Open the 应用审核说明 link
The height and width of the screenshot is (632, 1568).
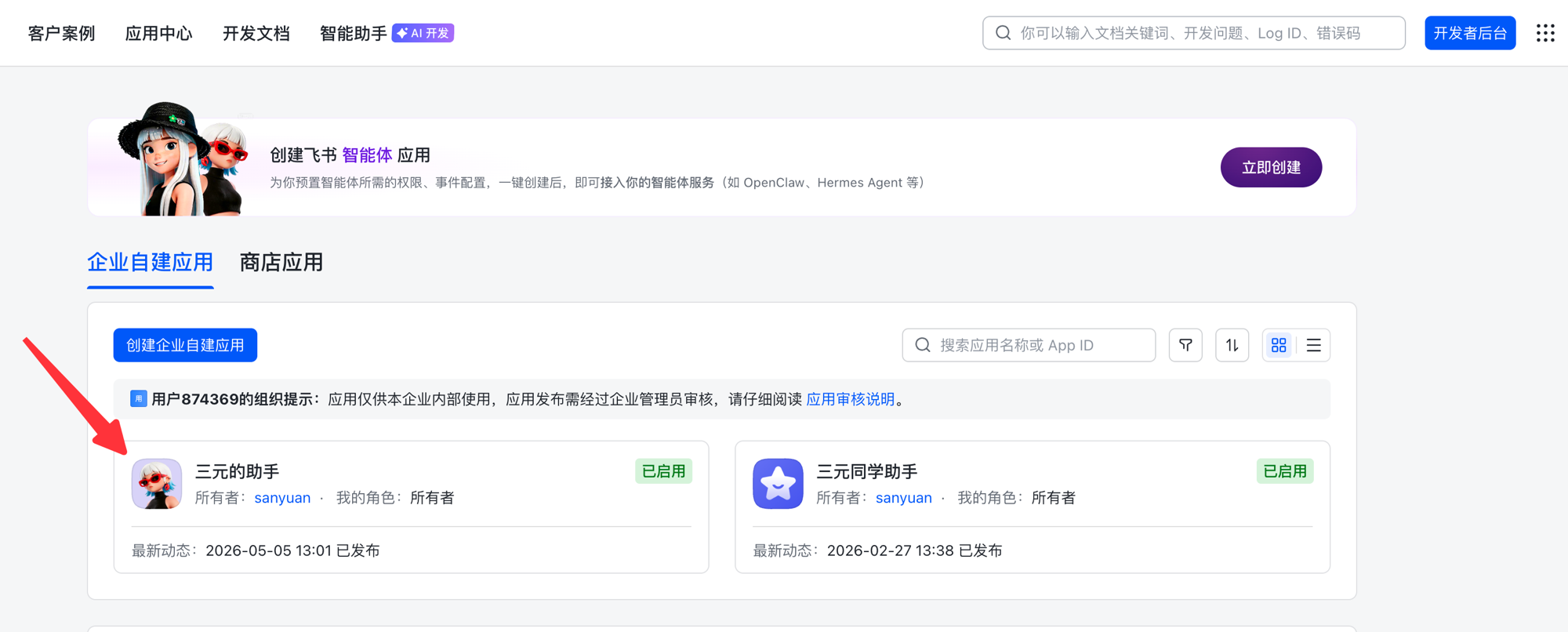click(851, 399)
